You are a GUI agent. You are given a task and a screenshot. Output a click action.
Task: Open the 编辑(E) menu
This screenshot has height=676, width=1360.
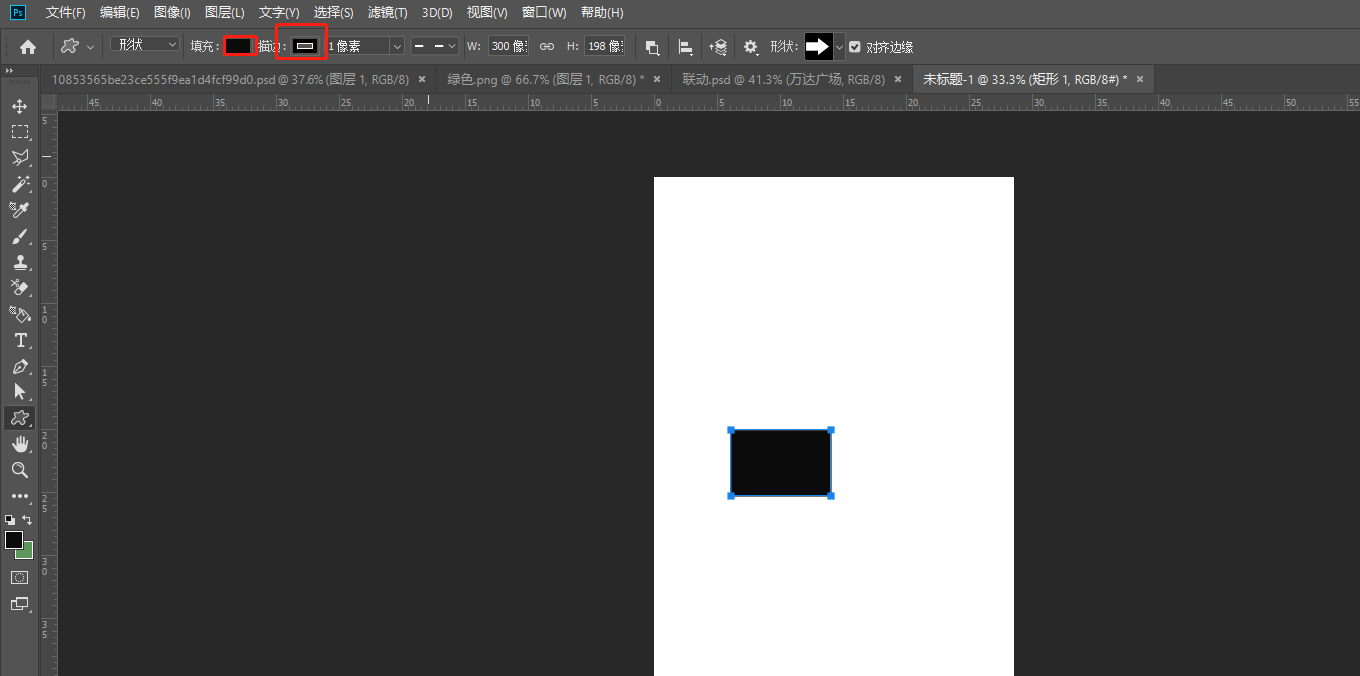pos(120,12)
